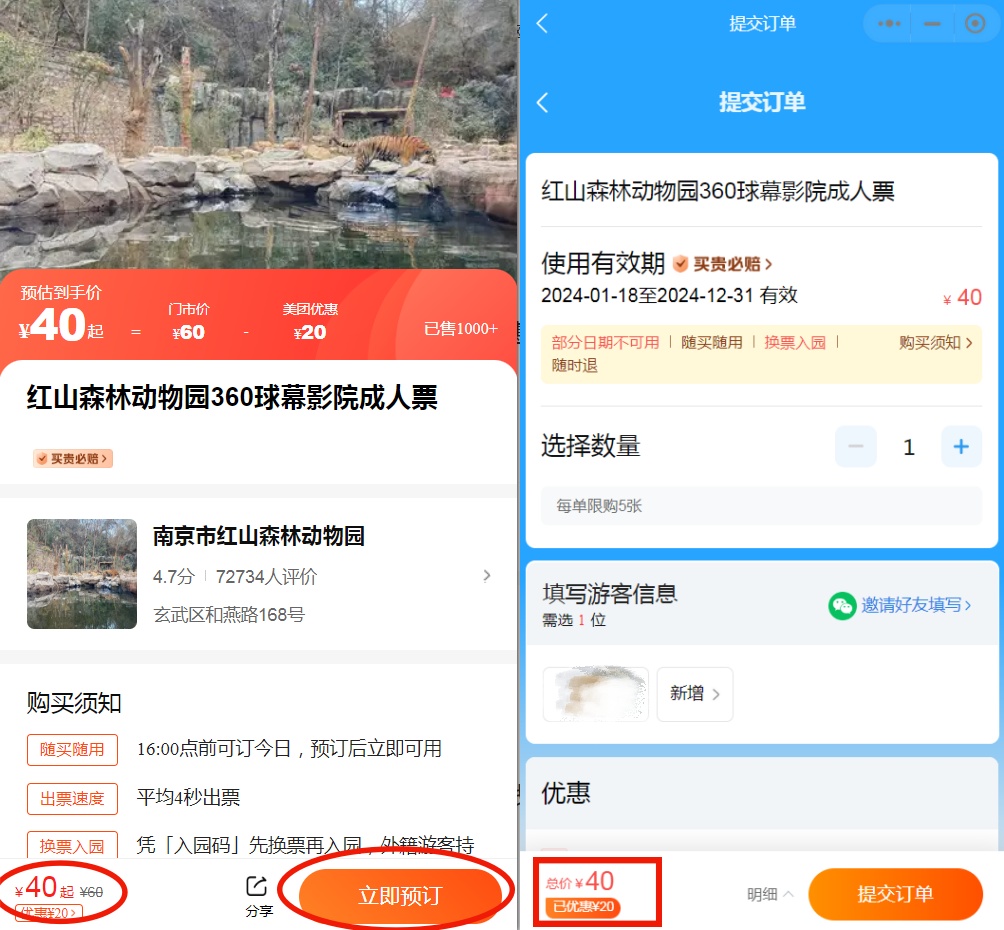Increase ticket quantity with the plus button
The image size is (1004, 930).
point(961,446)
